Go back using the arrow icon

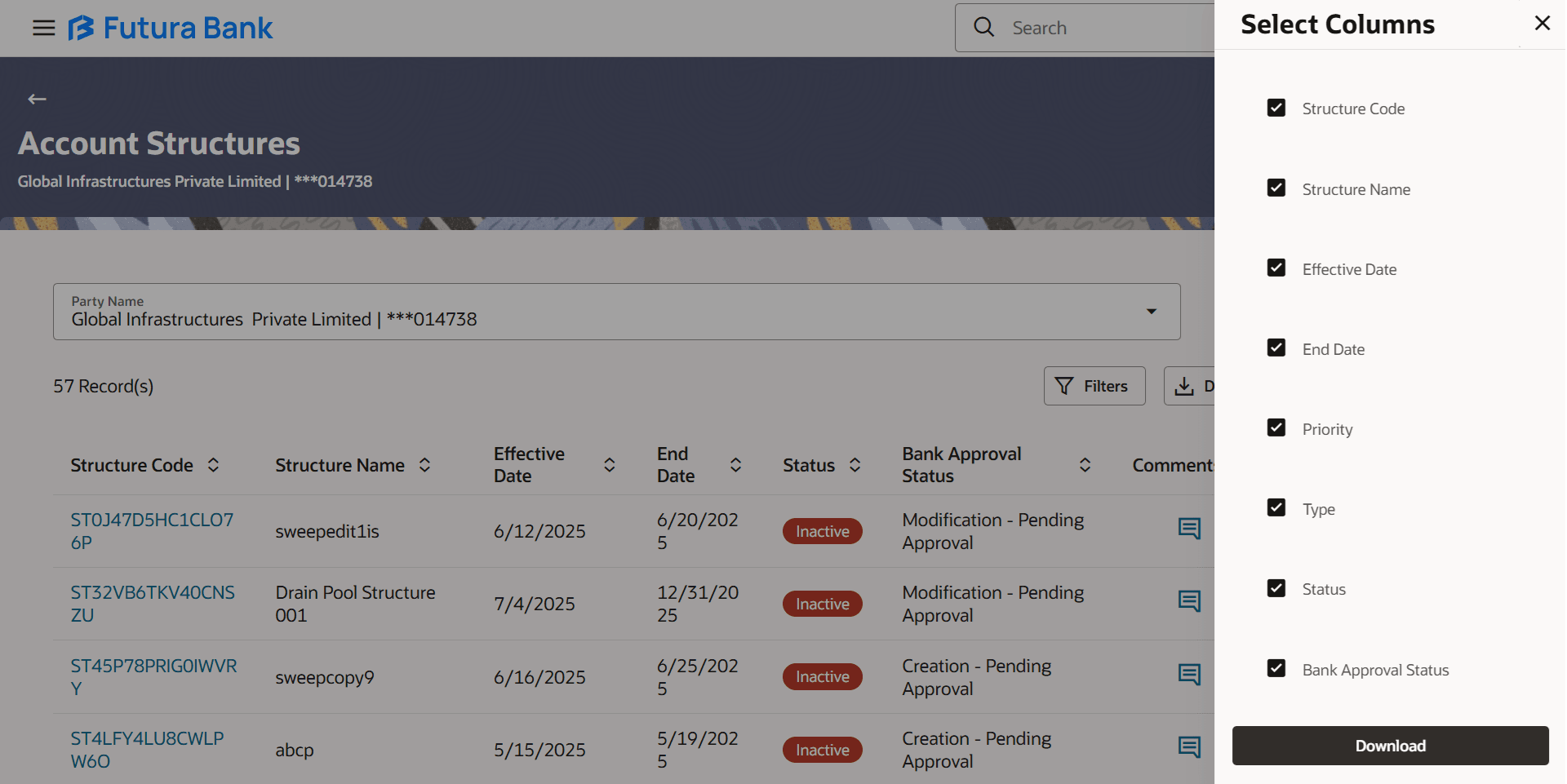(37, 100)
